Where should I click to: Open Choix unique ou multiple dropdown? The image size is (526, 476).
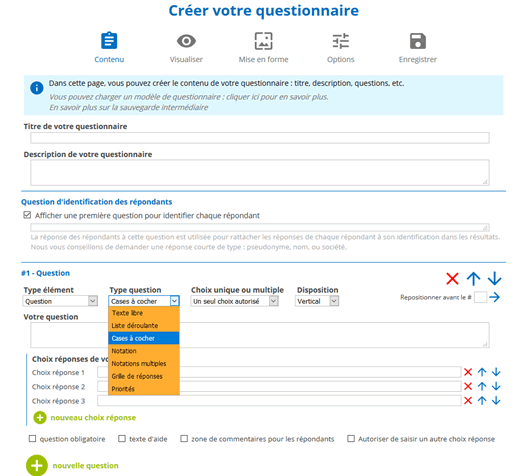[x=234, y=301]
